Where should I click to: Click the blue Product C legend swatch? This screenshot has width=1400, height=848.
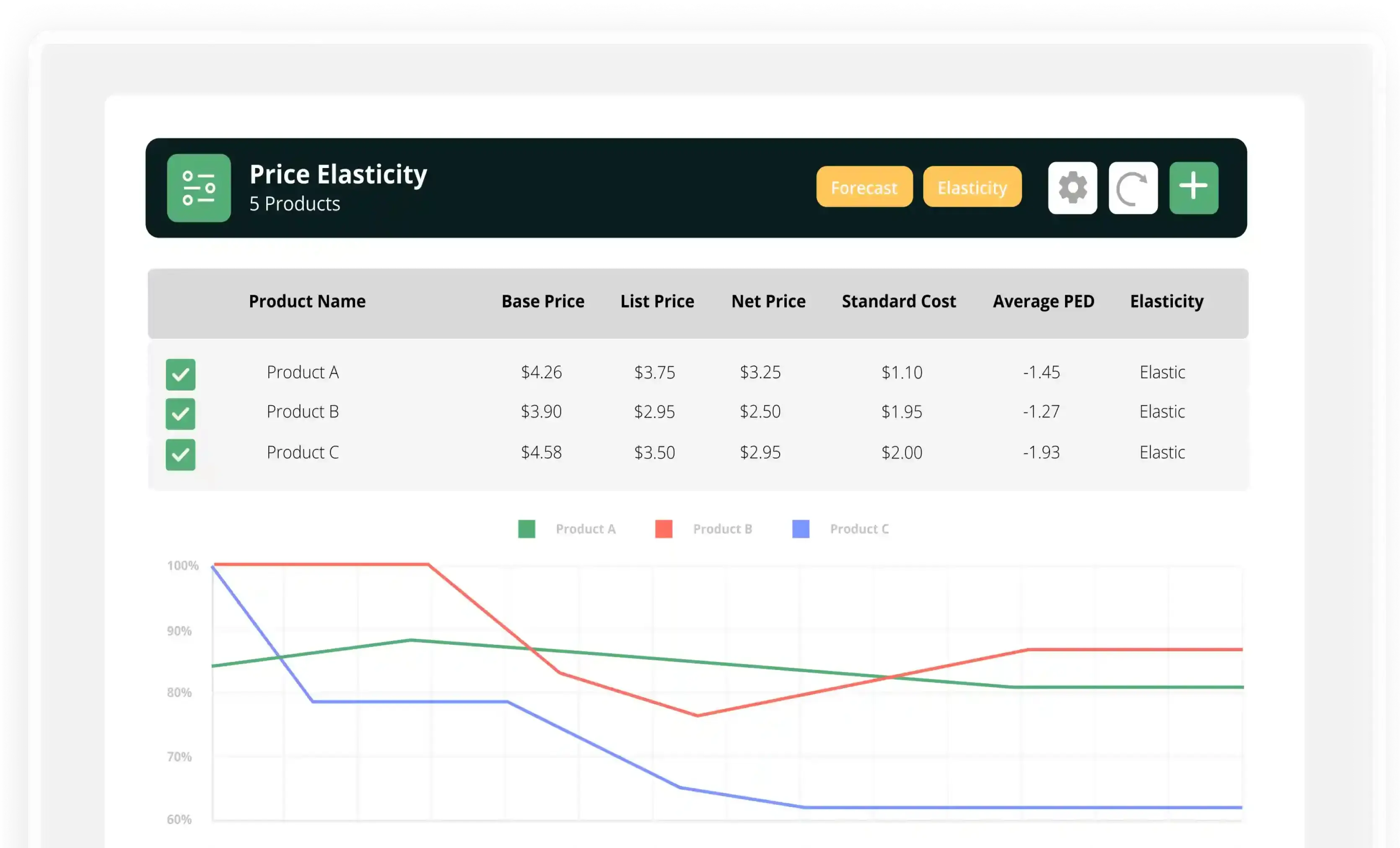pyautogui.click(x=801, y=529)
